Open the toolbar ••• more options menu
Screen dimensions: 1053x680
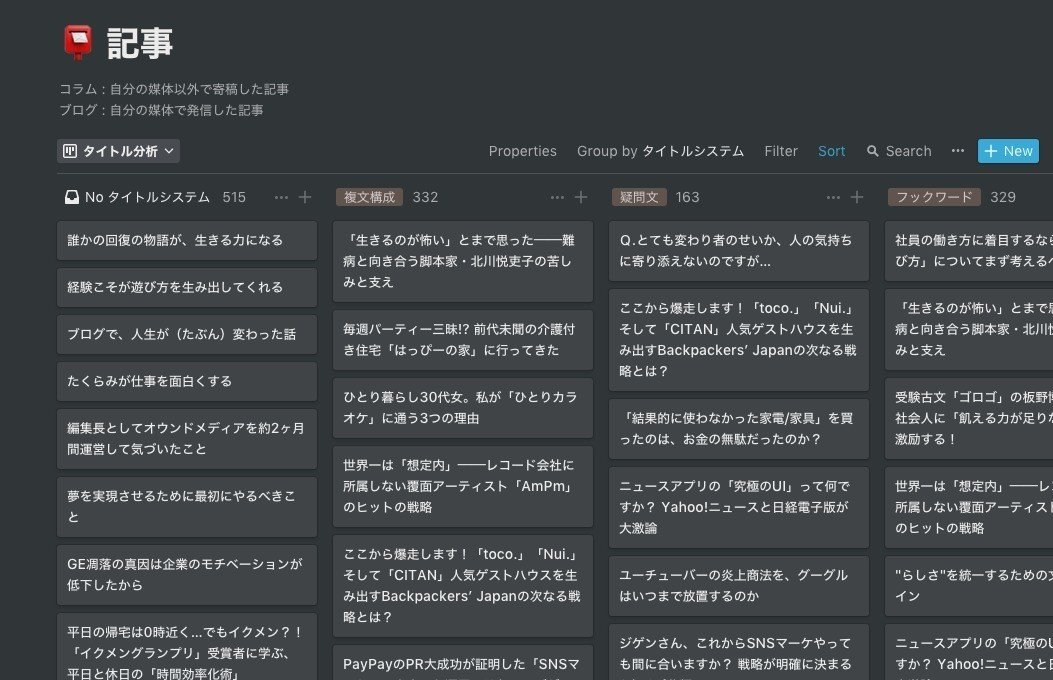pos(957,151)
